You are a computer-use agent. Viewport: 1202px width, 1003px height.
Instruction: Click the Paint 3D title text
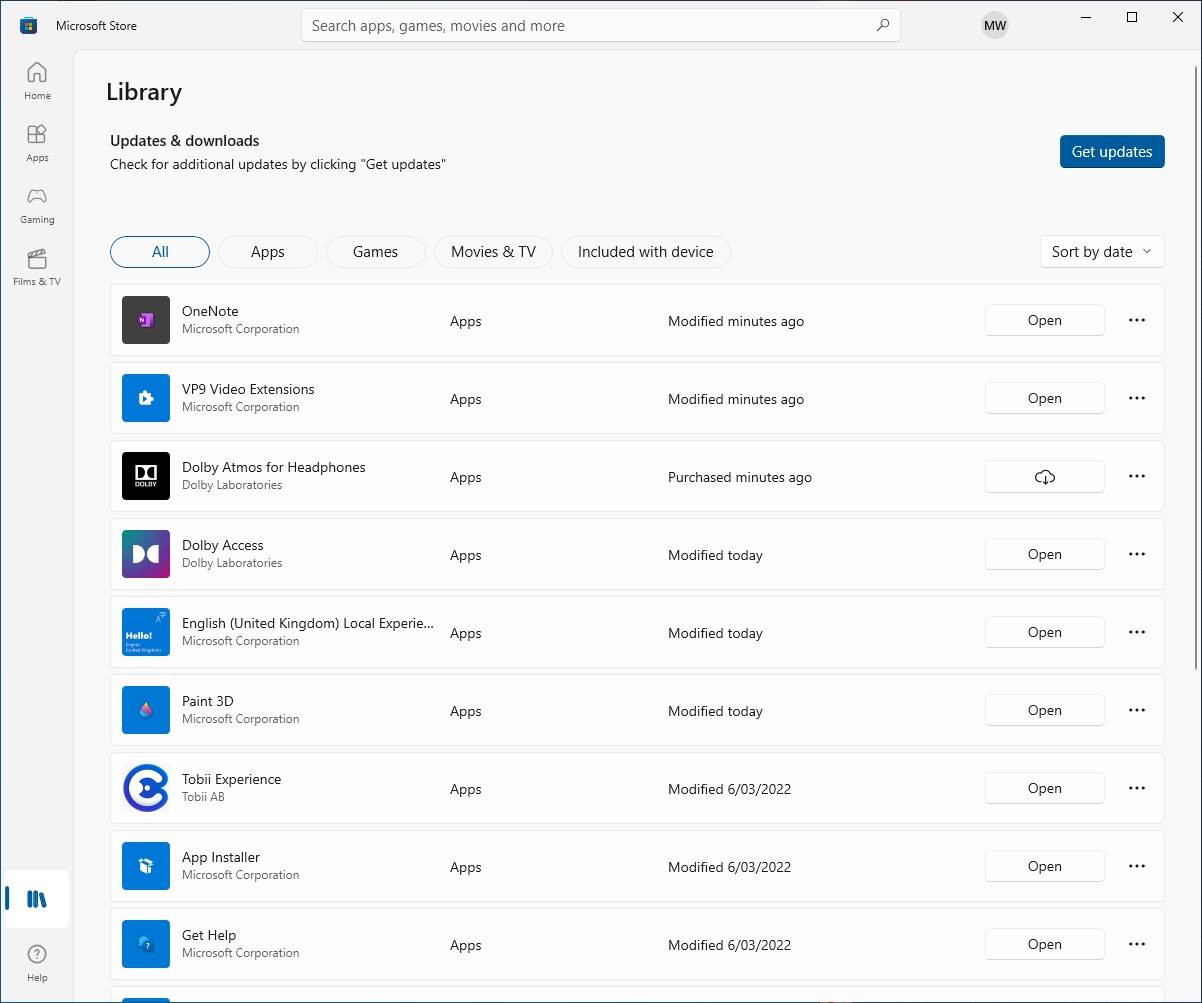click(x=207, y=701)
